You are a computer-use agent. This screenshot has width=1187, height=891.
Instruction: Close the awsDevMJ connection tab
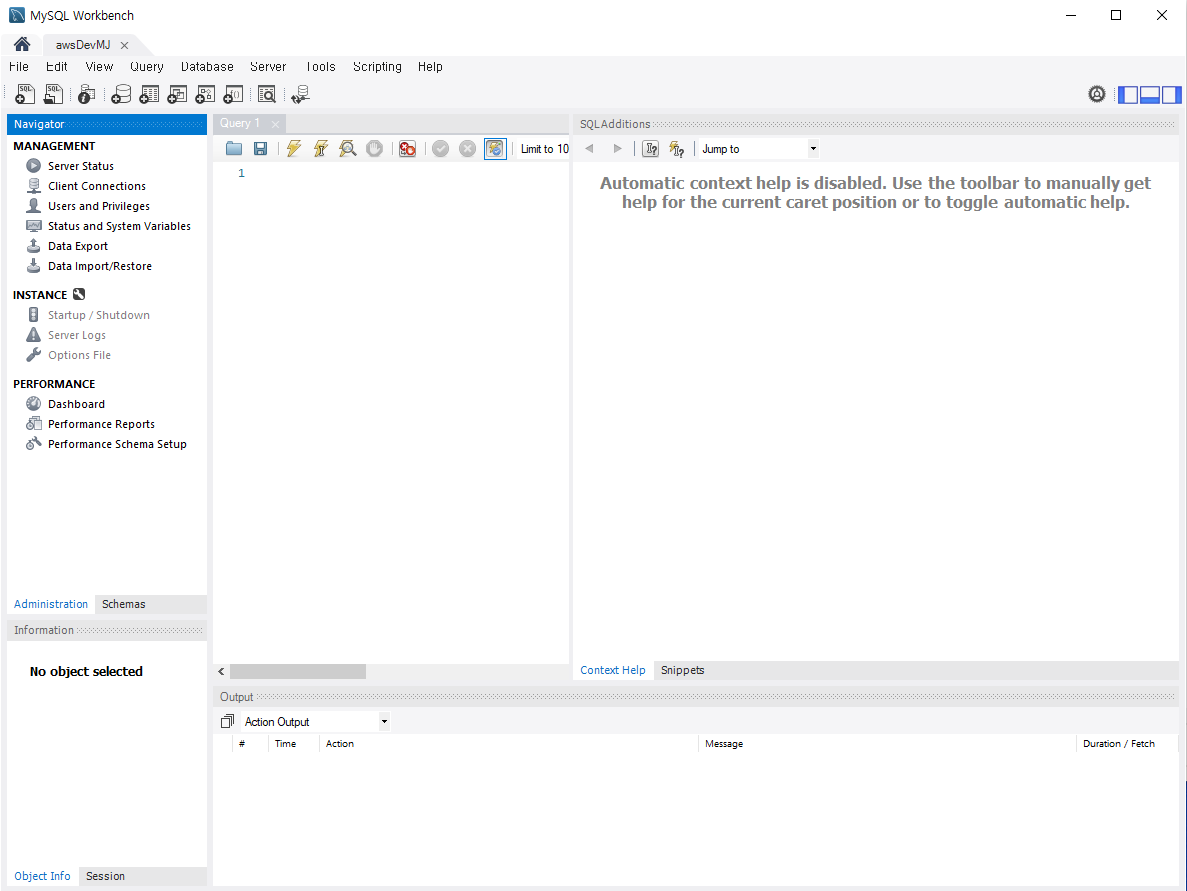coord(124,45)
